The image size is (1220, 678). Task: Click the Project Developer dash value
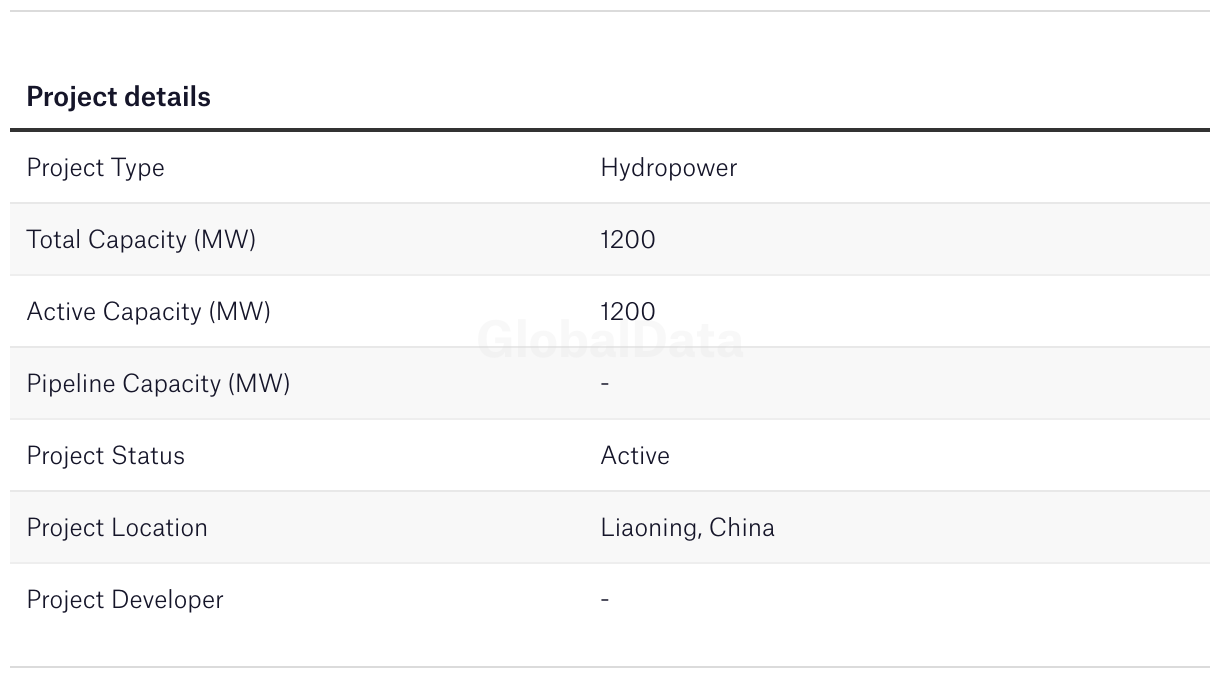(605, 599)
